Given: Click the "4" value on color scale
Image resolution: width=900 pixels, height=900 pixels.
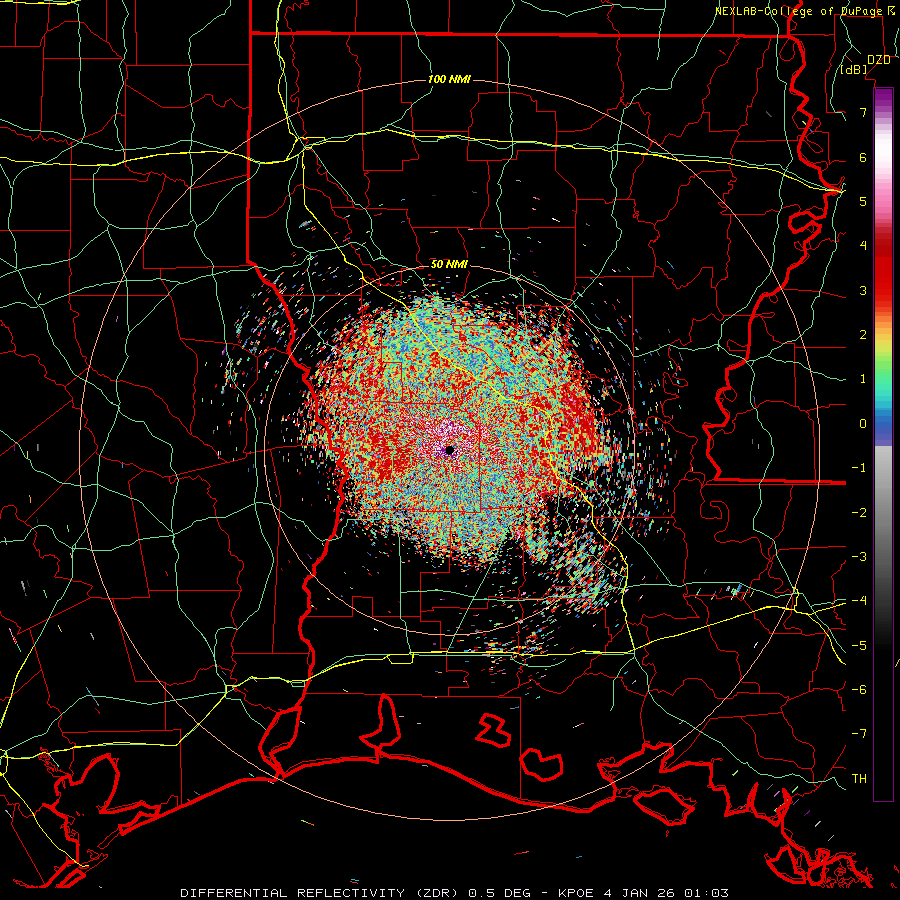Looking at the screenshot, I should (863, 246).
